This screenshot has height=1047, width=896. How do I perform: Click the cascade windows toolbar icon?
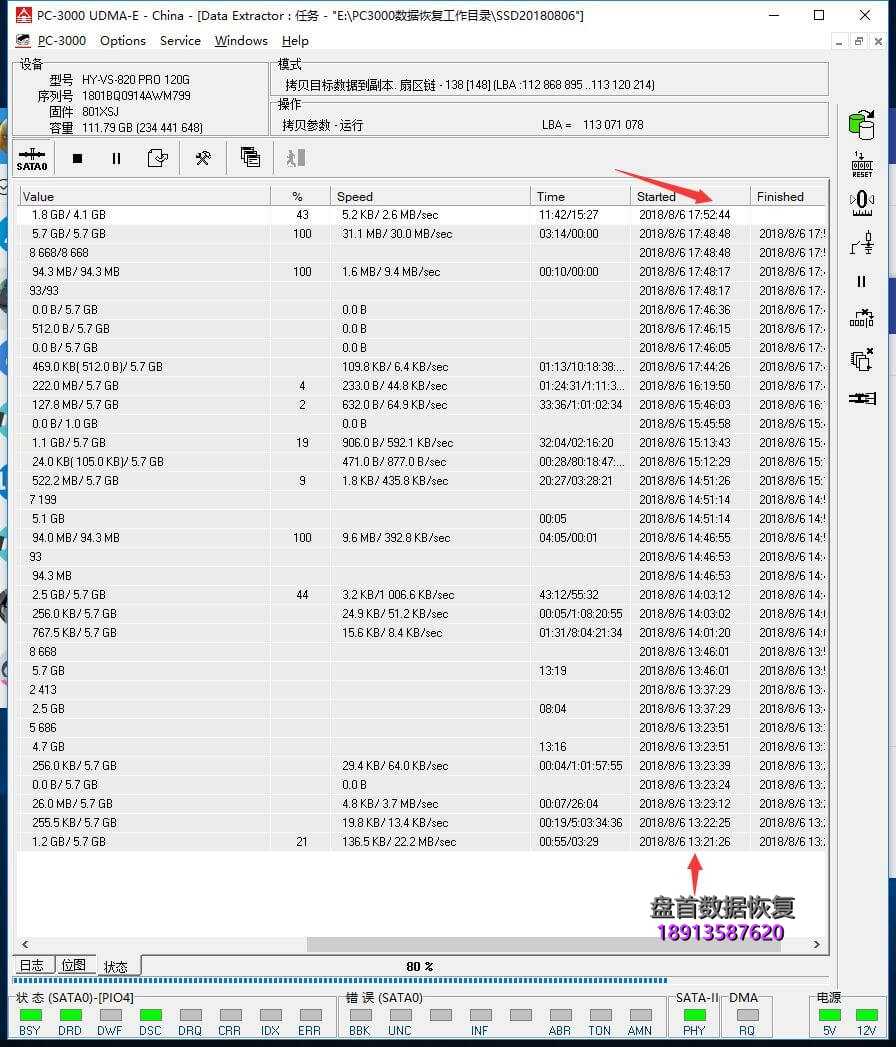(x=249, y=157)
